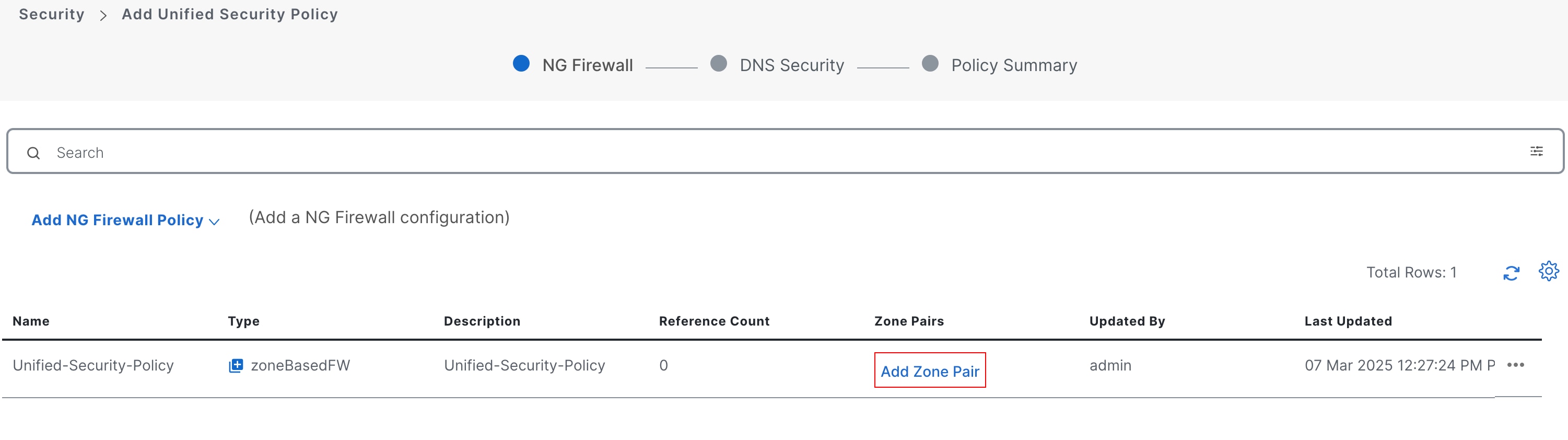Refresh the policy table

click(1512, 273)
